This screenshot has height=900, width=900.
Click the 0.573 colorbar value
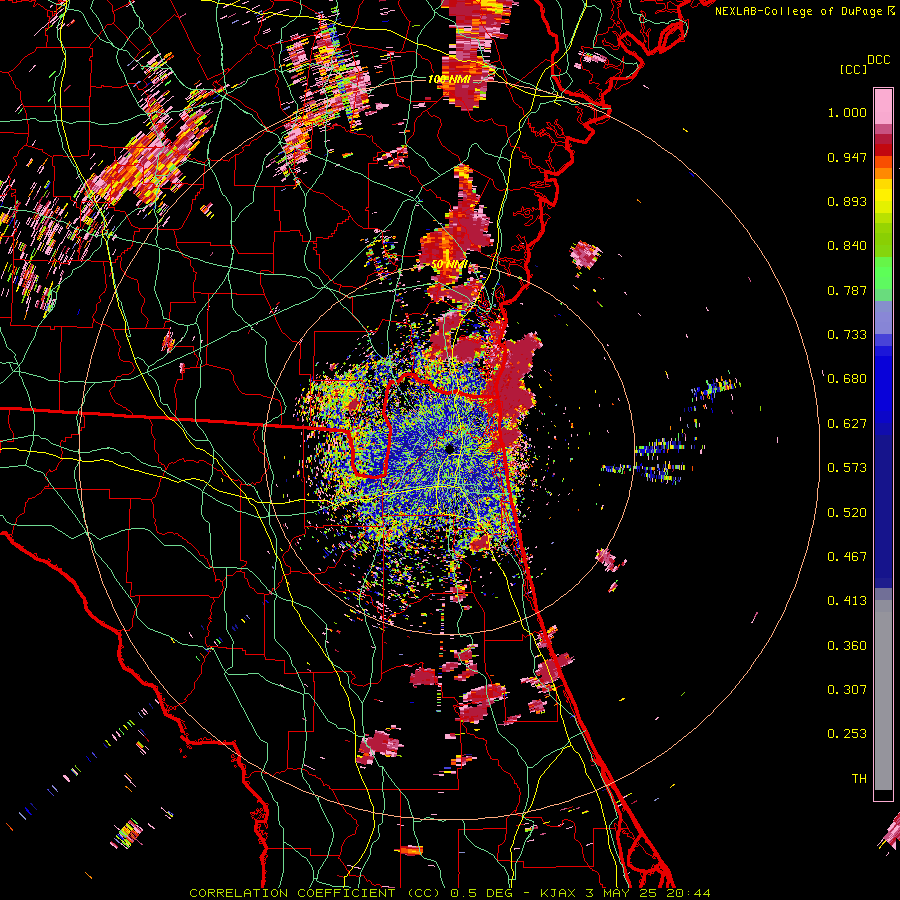click(x=847, y=468)
